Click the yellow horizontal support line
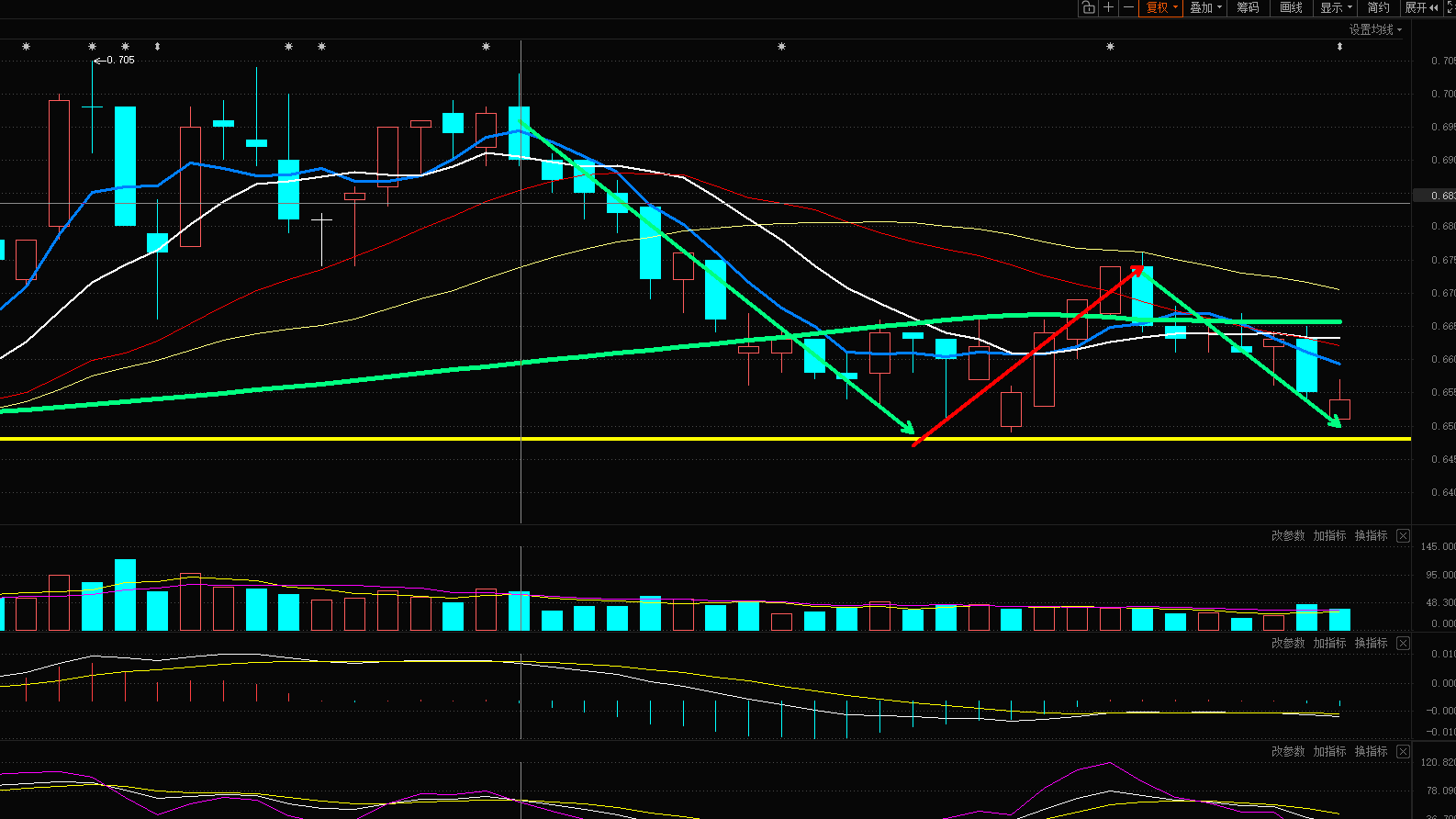Viewport: 1456px width, 819px height. tap(705, 439)
